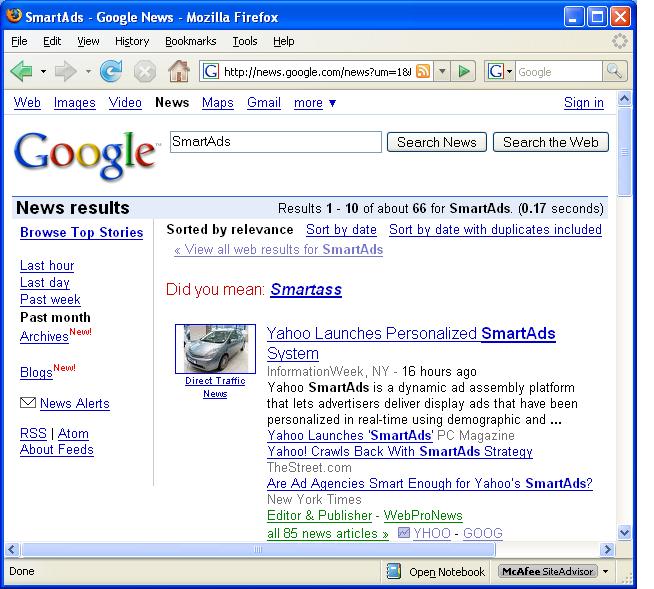Go to the Web search link
Viewport: 654px width, 589px height.
[x=27, y=103]
